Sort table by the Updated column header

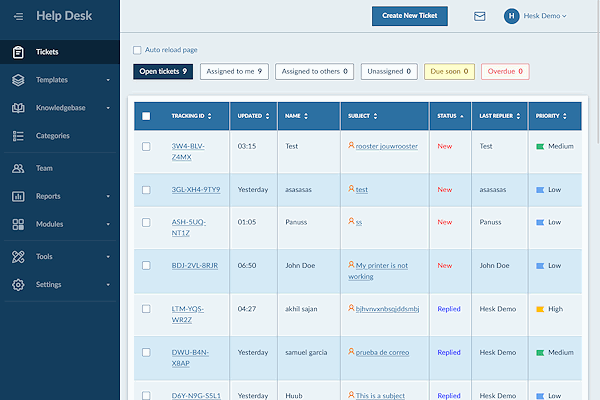point(253,116)
